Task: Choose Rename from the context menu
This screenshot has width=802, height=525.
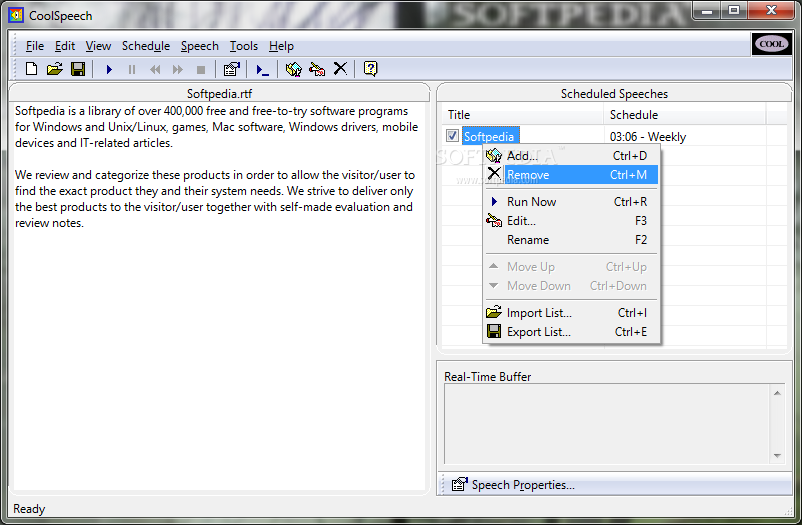Action: pos(571,239)
